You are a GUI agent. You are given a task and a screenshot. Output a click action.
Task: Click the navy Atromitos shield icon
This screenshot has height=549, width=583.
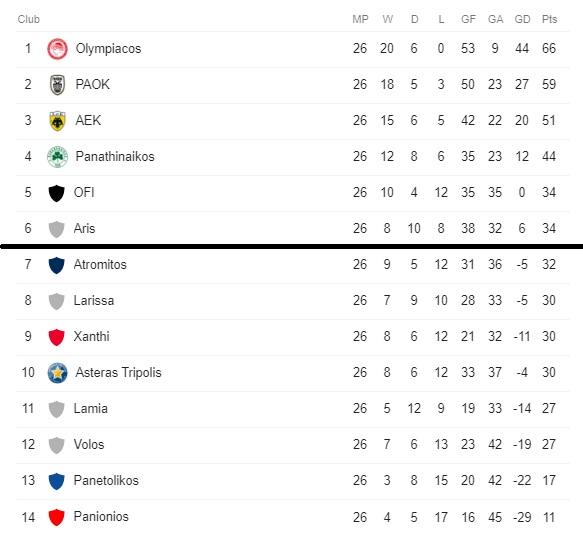coord(57,265)
